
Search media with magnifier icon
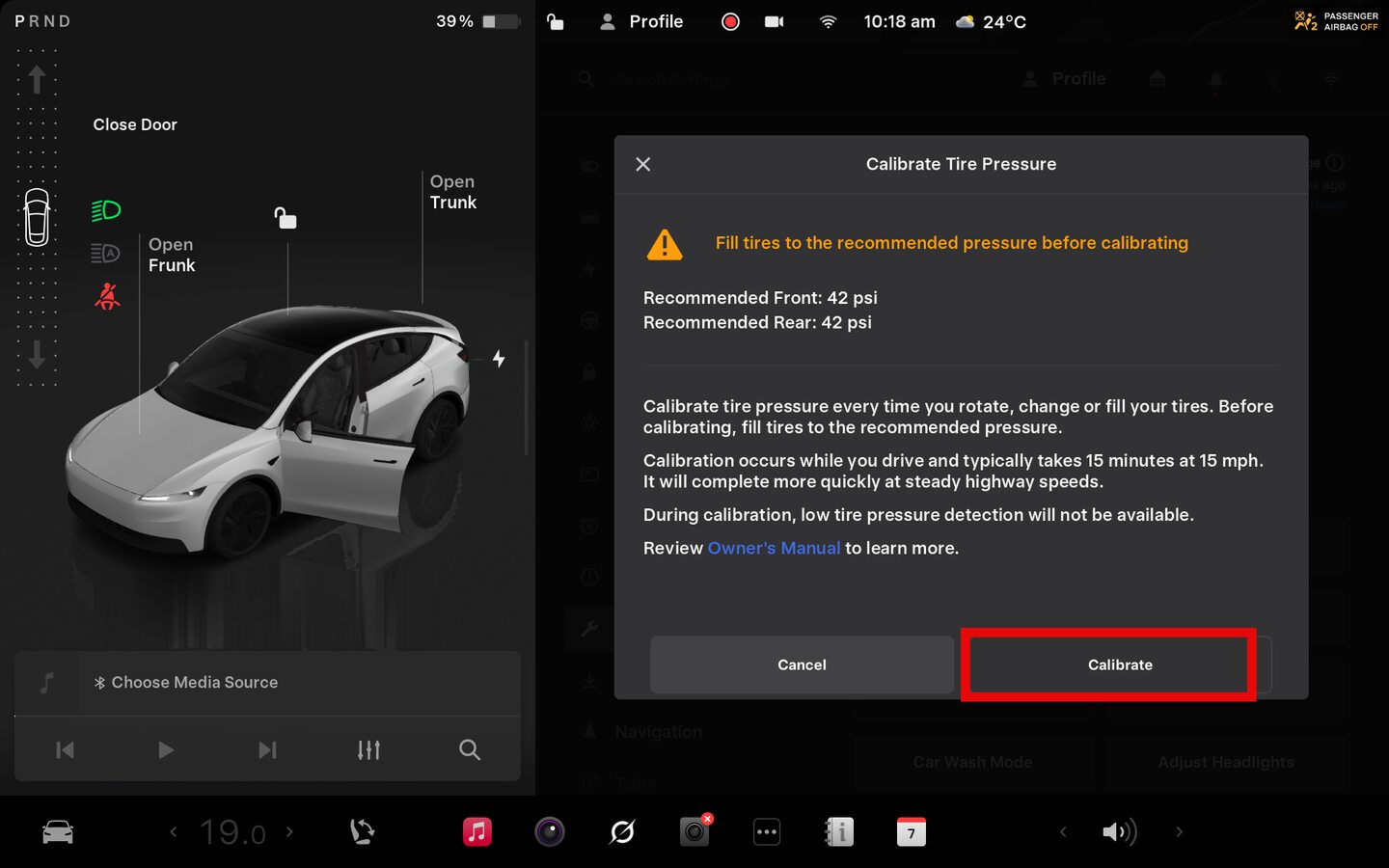(470, 749)
